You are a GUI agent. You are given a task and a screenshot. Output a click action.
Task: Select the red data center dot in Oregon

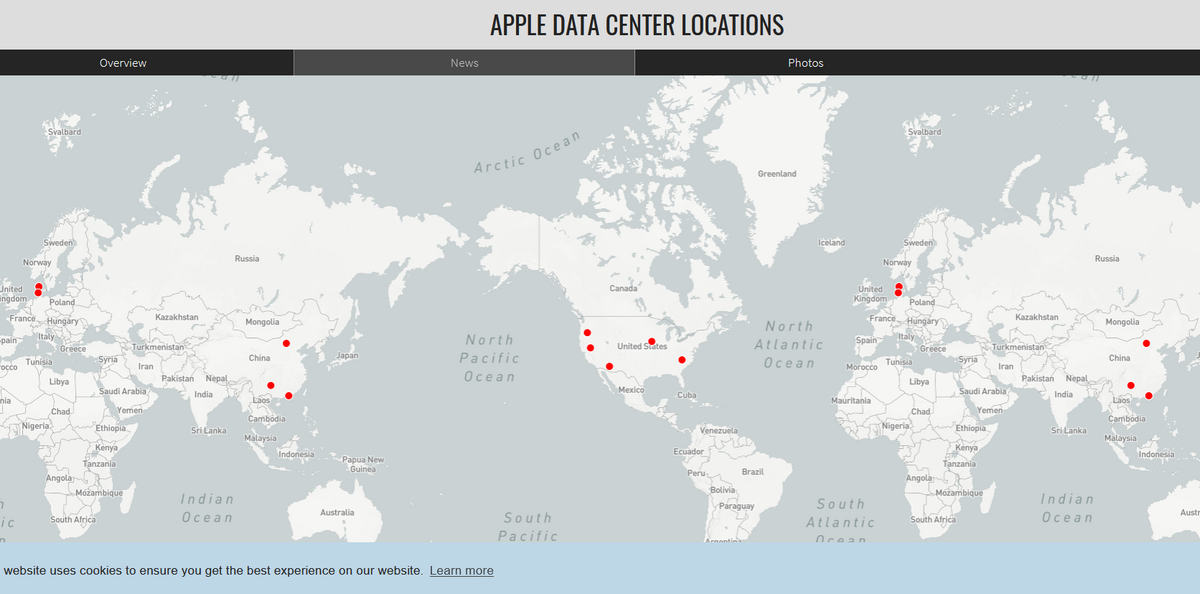[588, 332]
